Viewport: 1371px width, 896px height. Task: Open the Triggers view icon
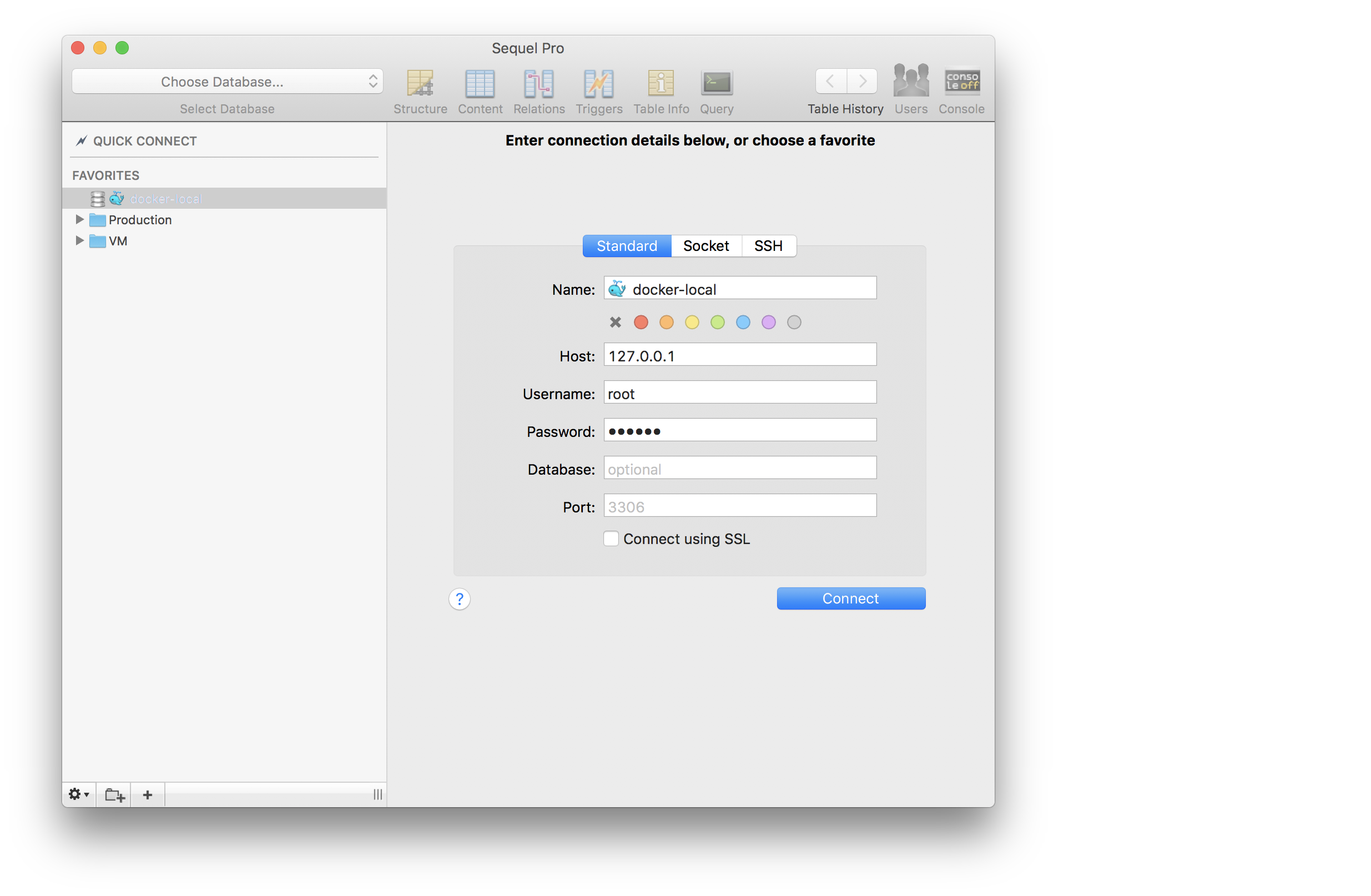(x=598, y=83)
